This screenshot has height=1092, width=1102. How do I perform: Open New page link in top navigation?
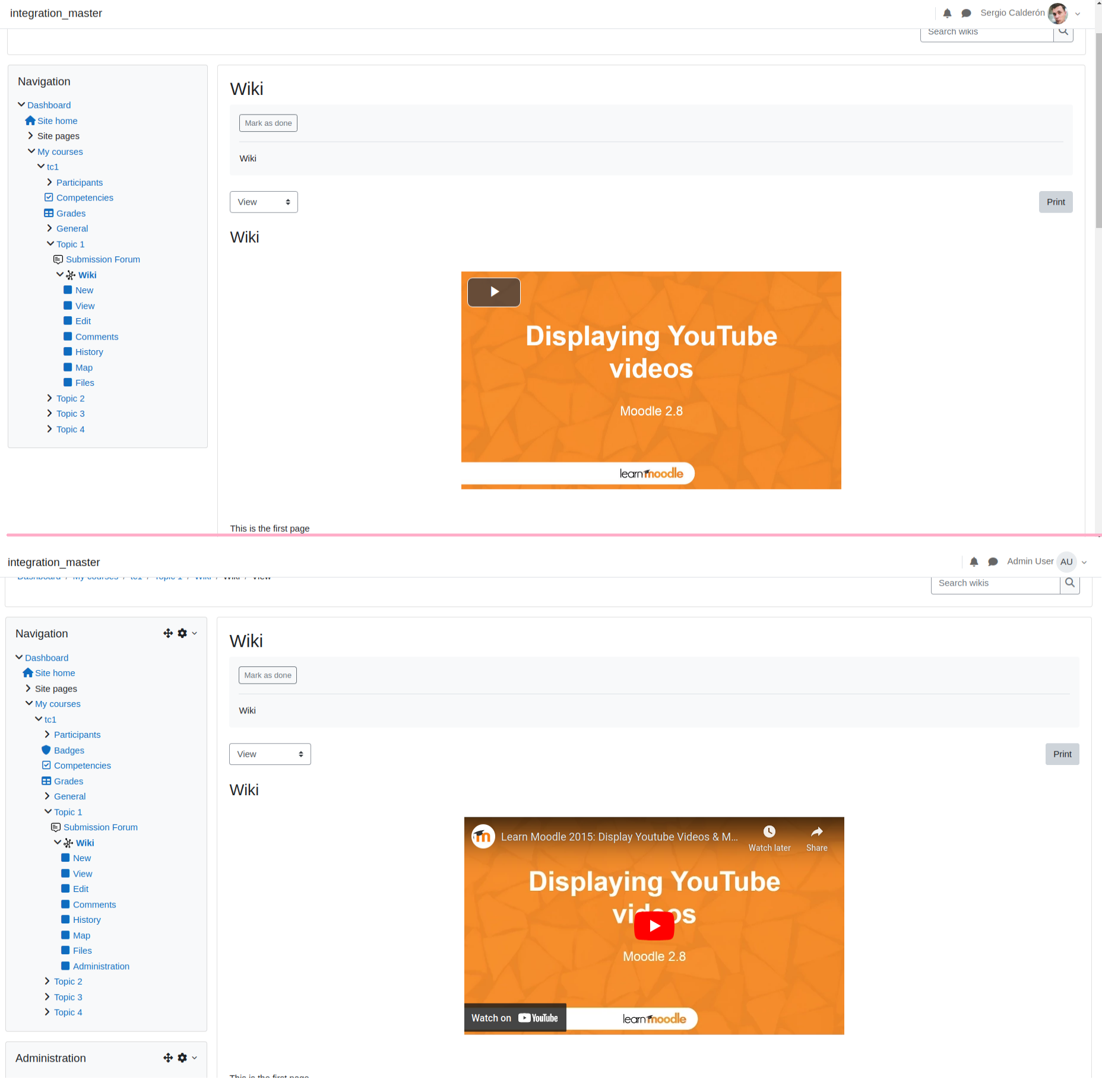click(84, 290)
